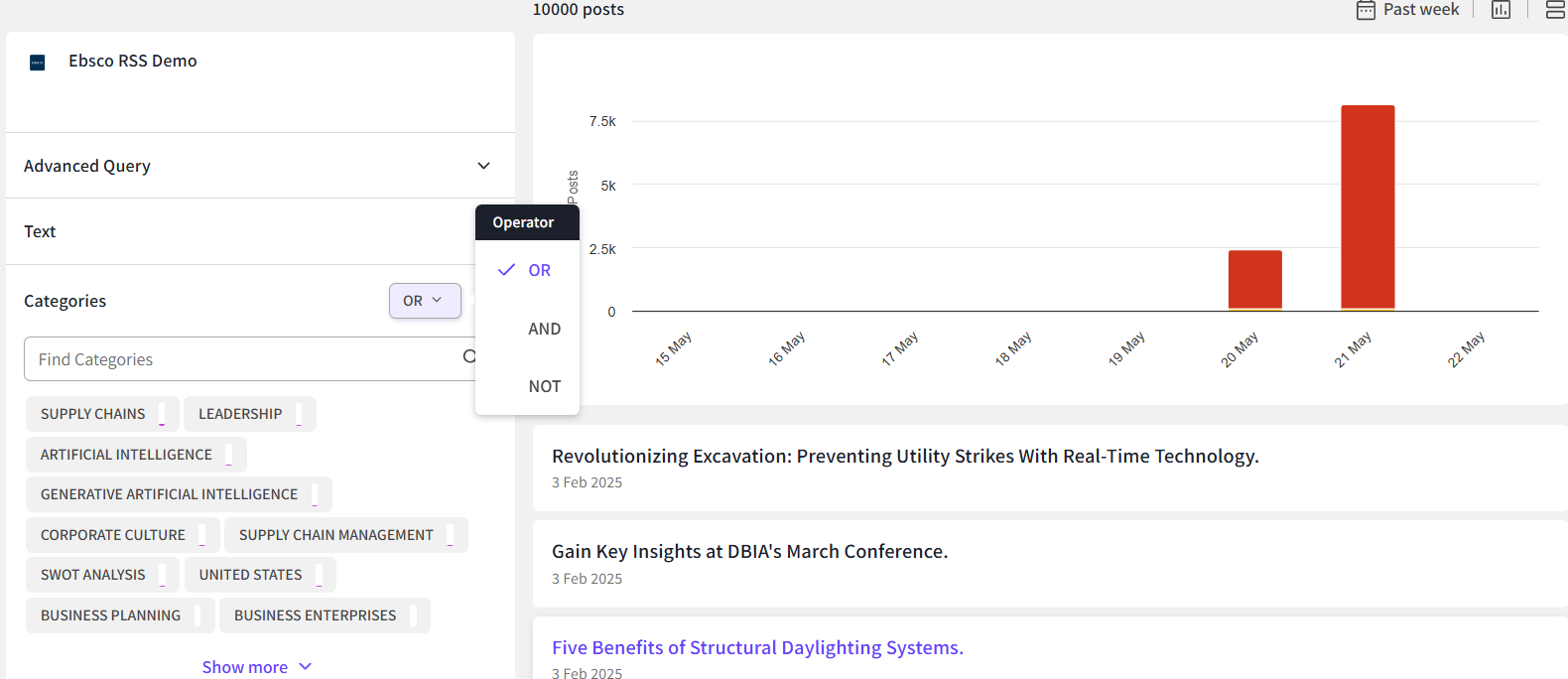Choose AND in the Operator menu

pyautogui.click(x=544, y=329)
